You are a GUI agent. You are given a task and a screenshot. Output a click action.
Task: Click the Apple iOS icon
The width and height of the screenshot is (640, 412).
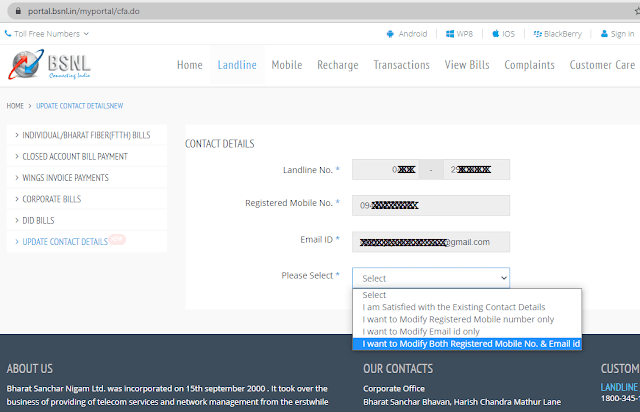[496, 33]
